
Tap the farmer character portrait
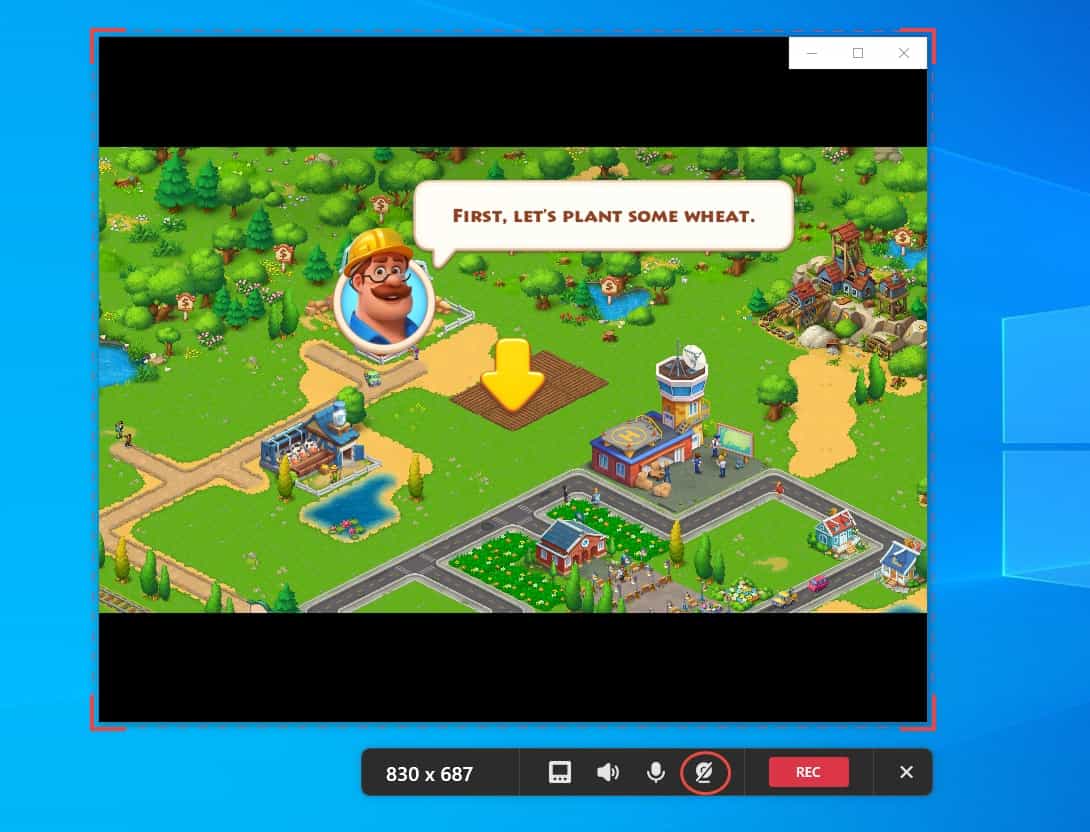tap(383, 292)
